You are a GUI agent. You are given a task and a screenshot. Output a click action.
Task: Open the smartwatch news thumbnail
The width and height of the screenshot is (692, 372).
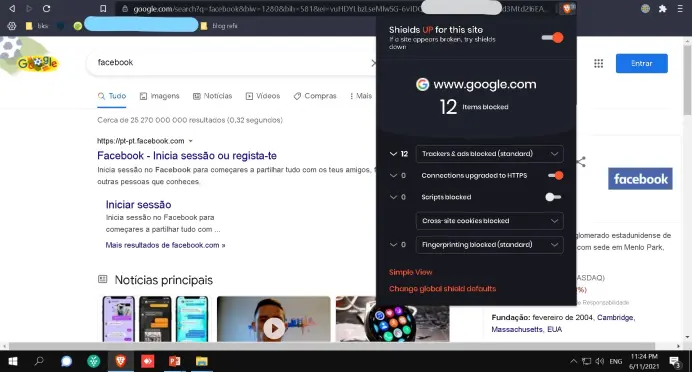pyautogui.click(x=392, y=319)
